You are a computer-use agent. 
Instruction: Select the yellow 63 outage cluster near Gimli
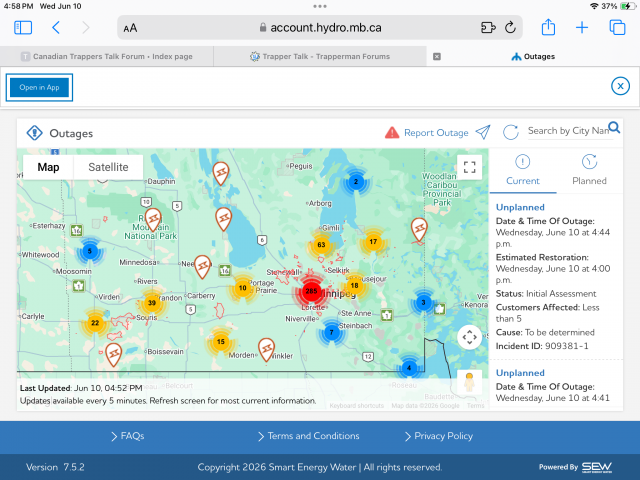tap(321, 245)
